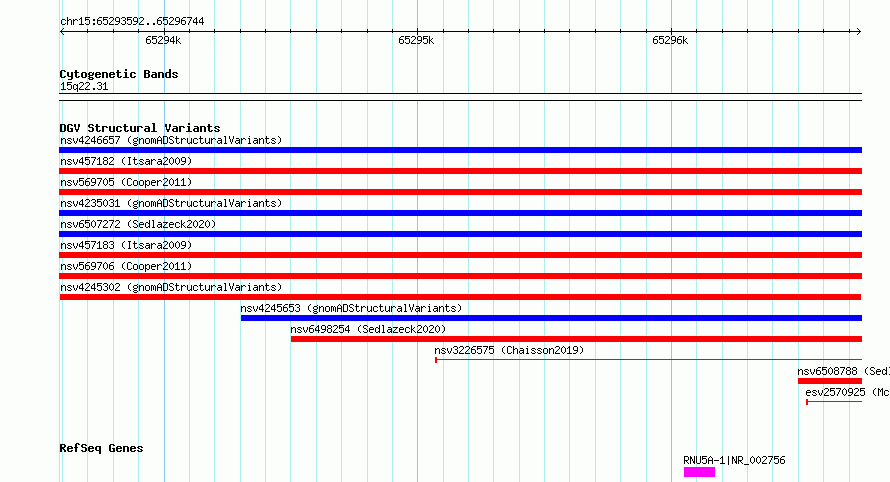Image resolution: width=890 pixels, height=482 pixels.
Task: Click the left arrow of the ruler
Action: point(62,32)
